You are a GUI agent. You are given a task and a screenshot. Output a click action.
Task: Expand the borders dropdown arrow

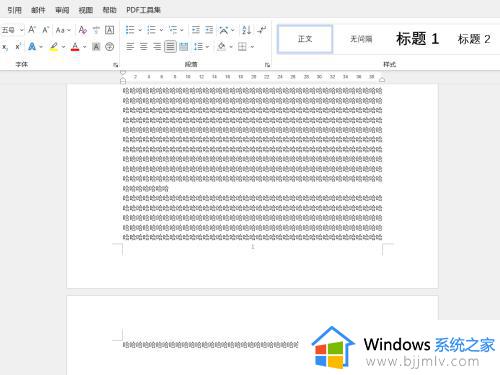252,47
